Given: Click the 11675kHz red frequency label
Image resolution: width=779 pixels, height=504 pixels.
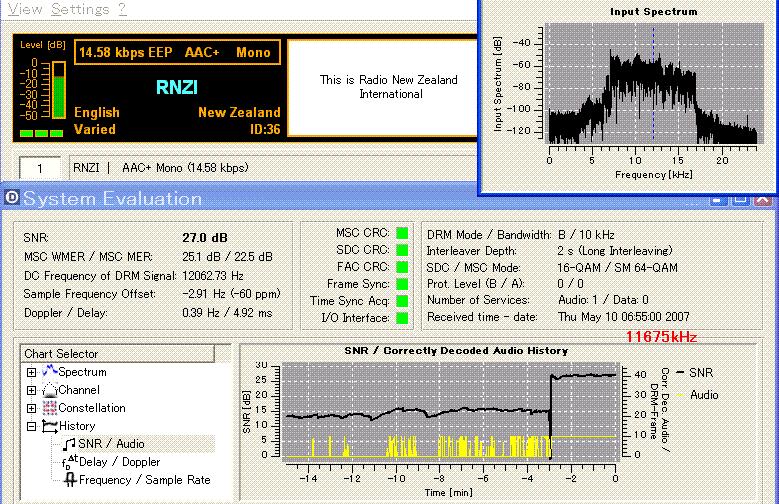Looking at the screenshot, I should point(661,337).
